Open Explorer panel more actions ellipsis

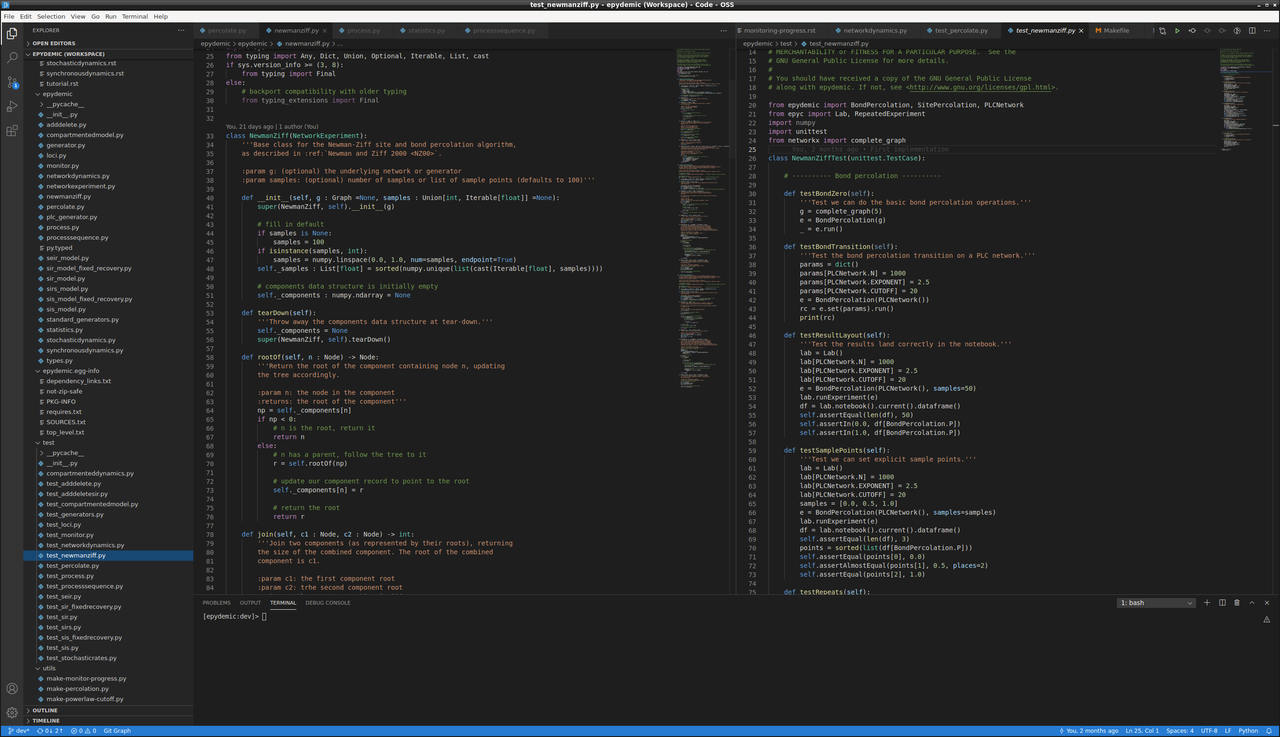[x=181, y=30]
